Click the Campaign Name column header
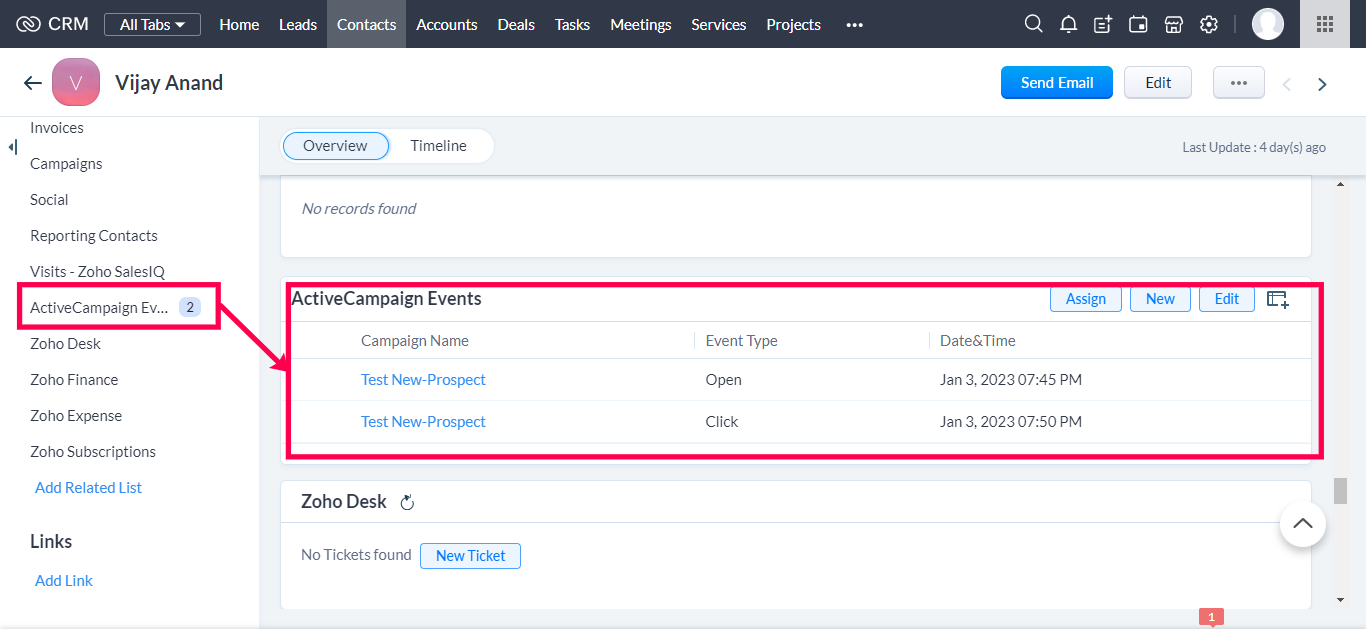The height and width of the screenshot is (629, 1366). click(x=415, y=341)
